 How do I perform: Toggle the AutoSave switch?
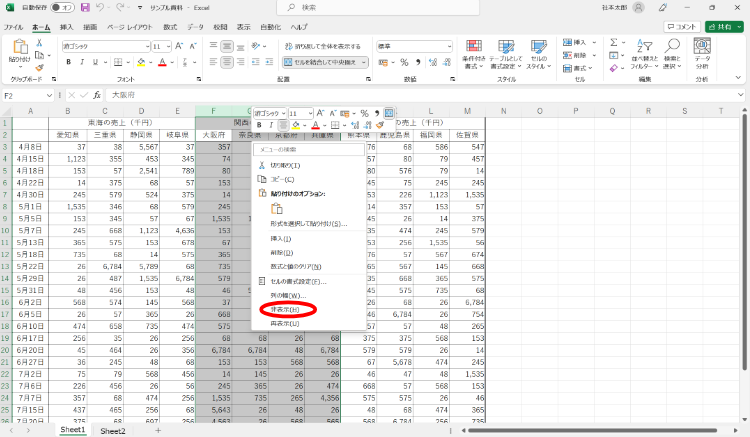click(62, 8)
